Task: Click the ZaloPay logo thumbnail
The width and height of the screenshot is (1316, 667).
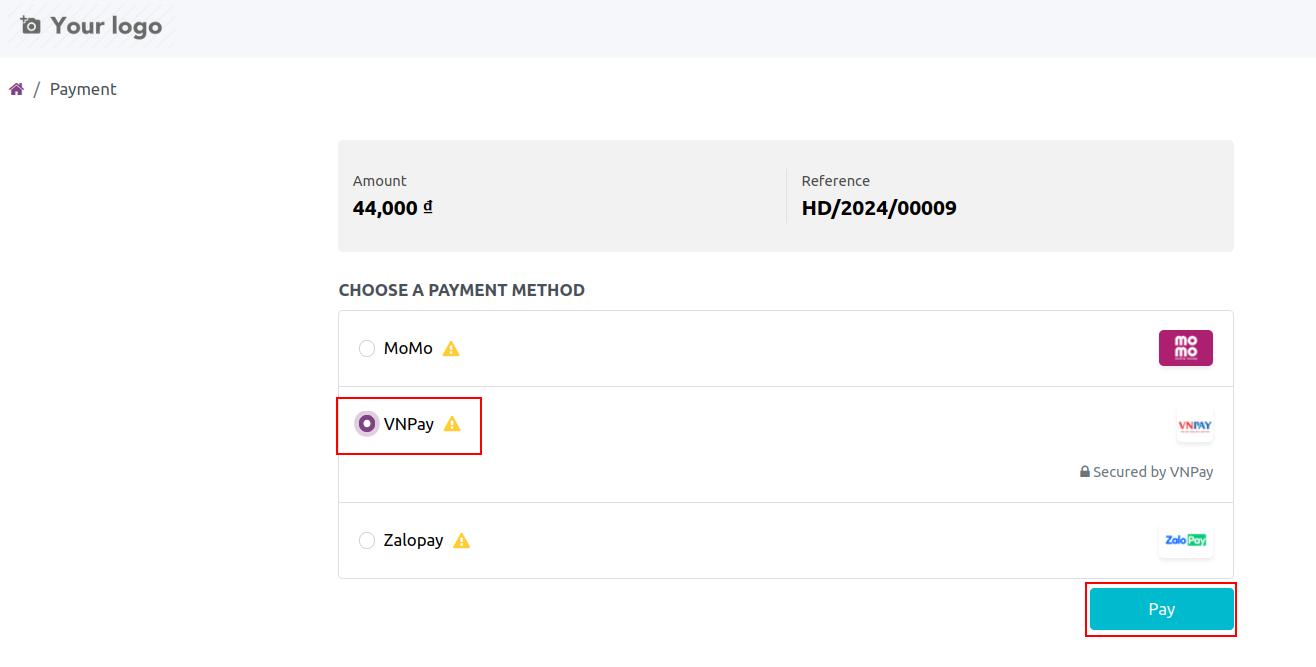Action: click(1185, 540)
